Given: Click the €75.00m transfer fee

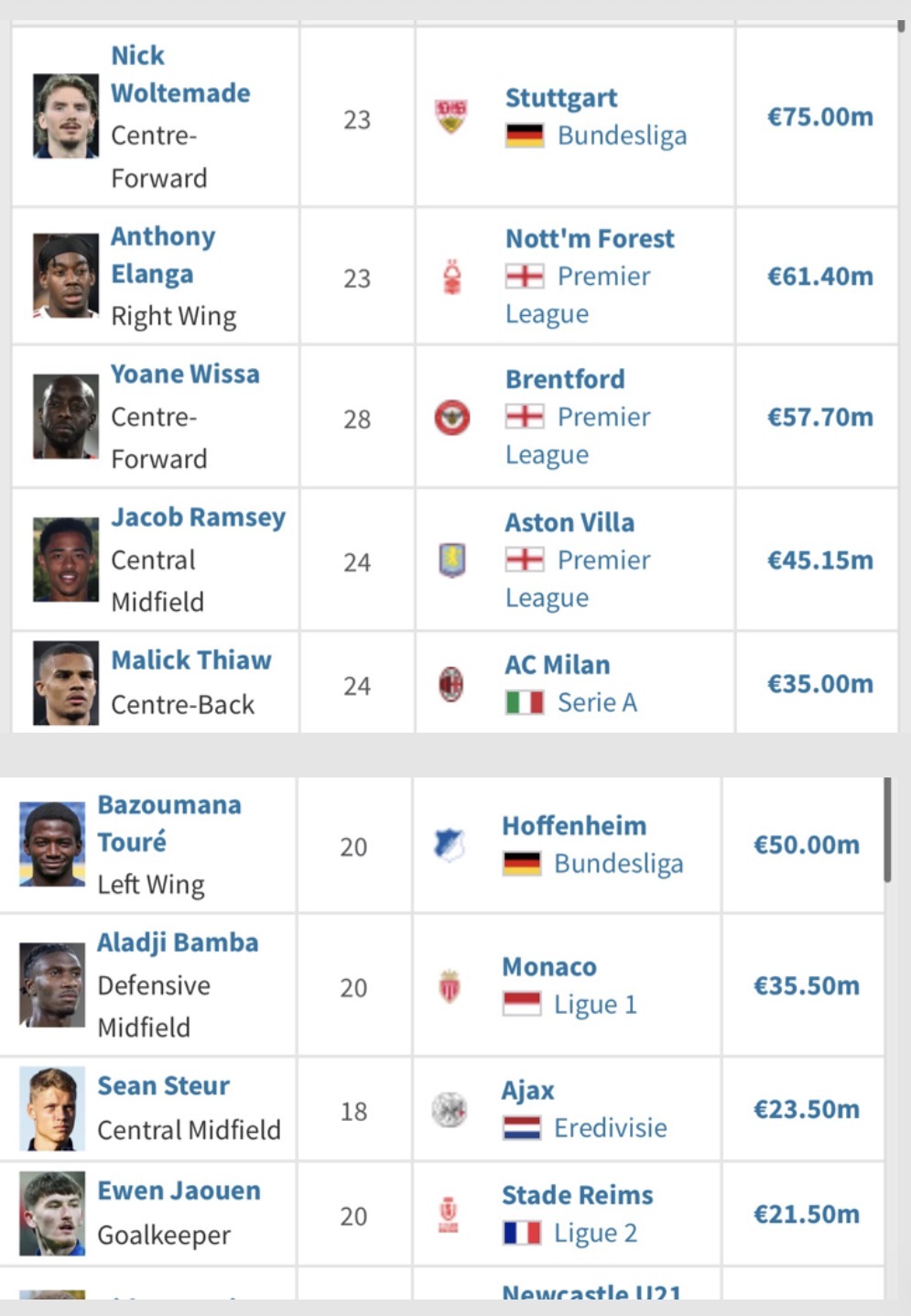Looking at the screenshot, I should (820, 116).
